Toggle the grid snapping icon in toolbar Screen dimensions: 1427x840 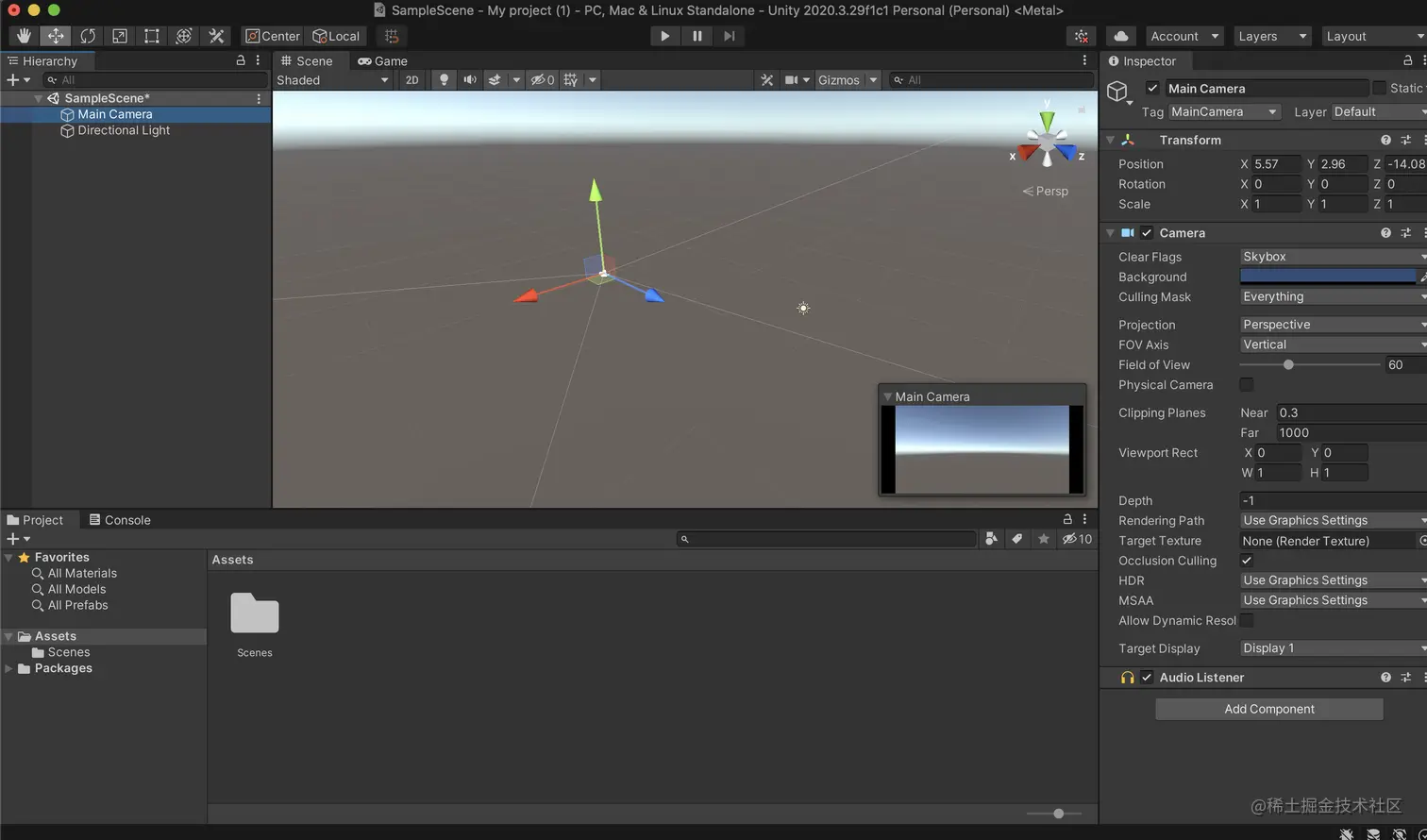click(392, 36)
